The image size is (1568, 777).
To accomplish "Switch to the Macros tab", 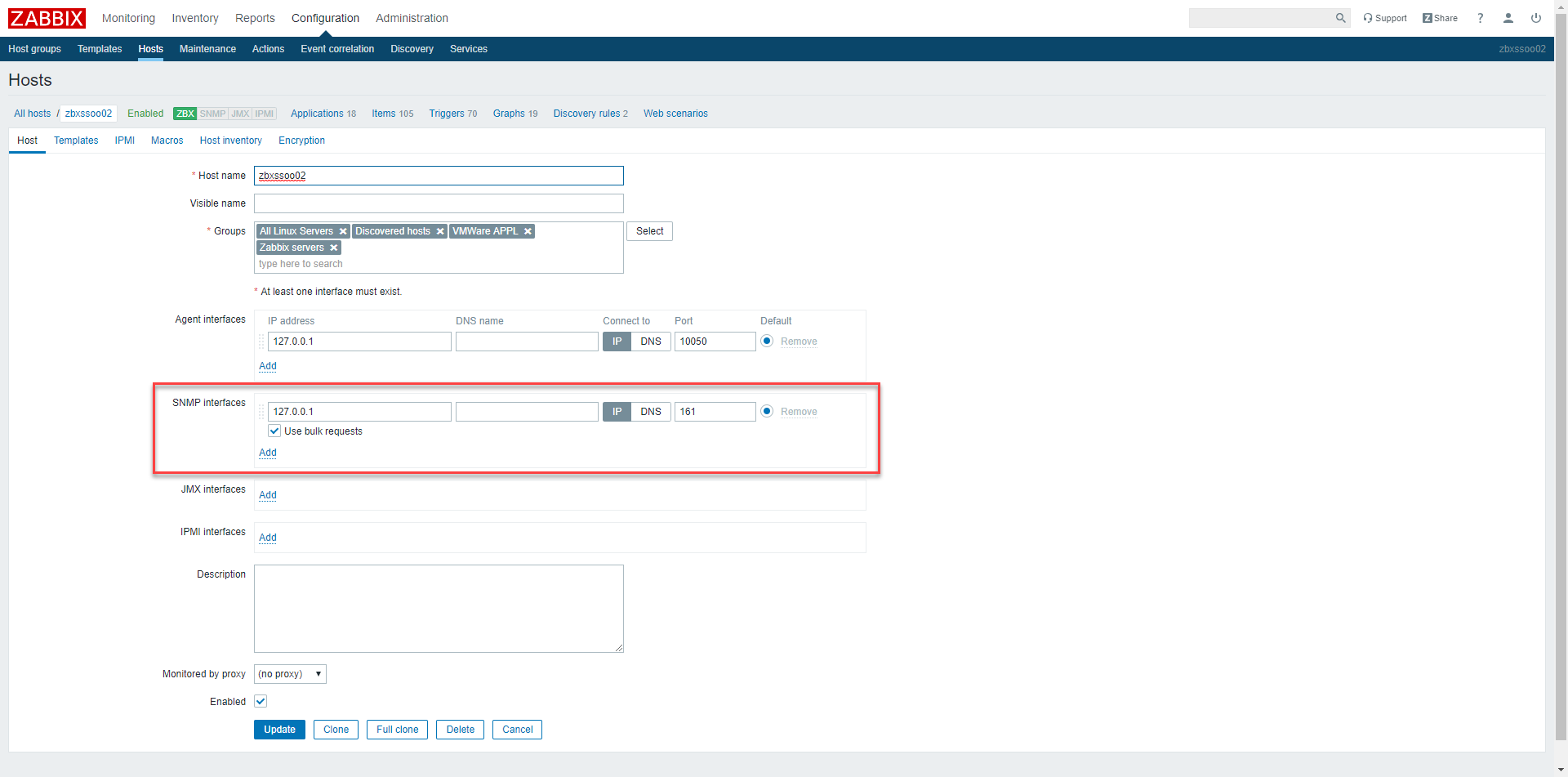I will coord(167,141).
